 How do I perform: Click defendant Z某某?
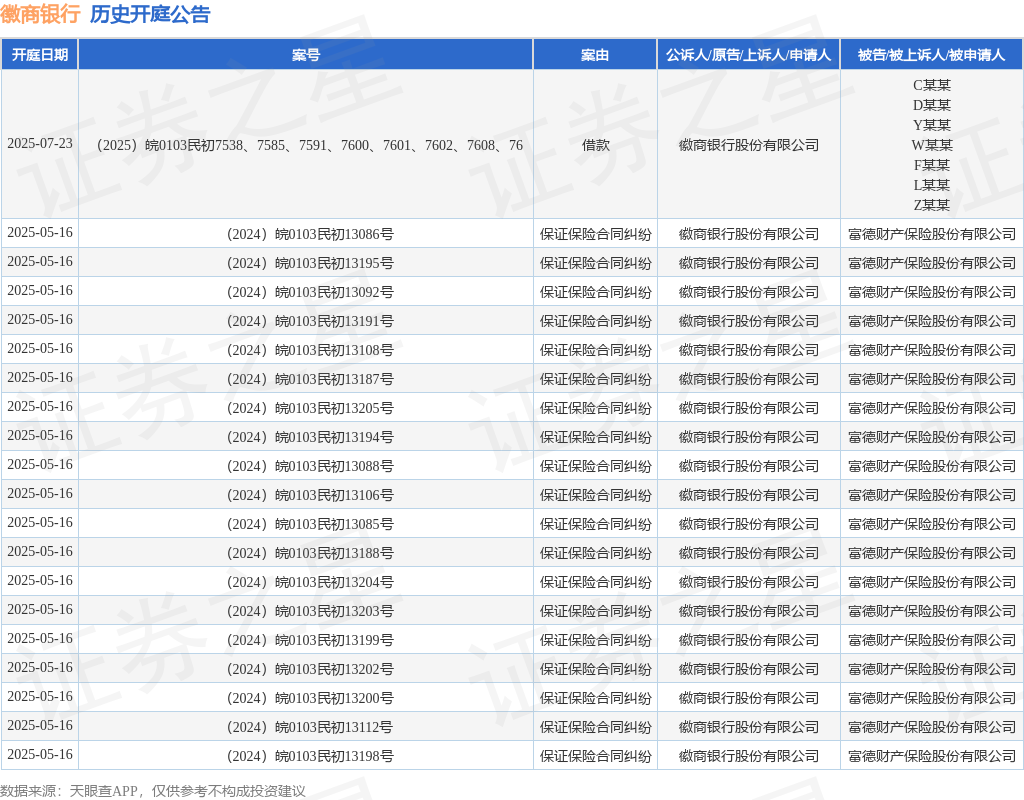click(x=932, y=205)
